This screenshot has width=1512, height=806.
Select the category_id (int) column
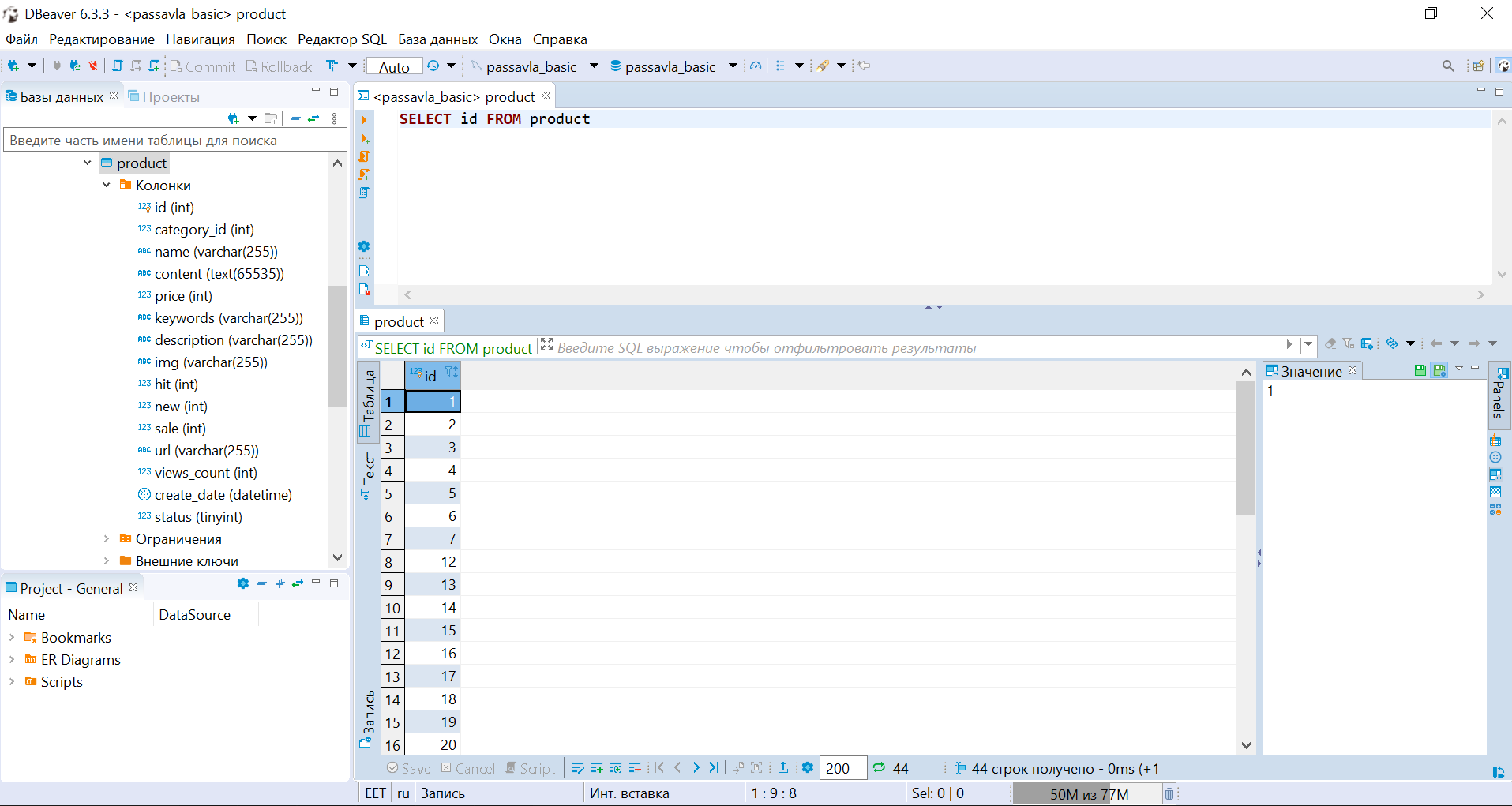point(196,230)
